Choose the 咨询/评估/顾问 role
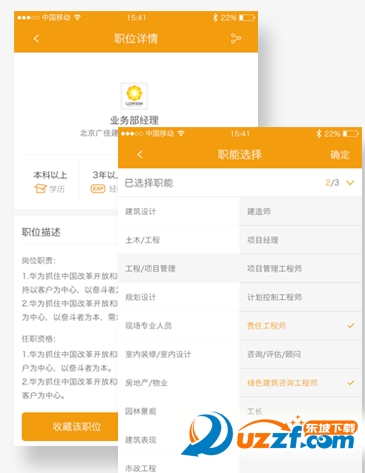Viewport: 365px width, 473px height. 301,354
